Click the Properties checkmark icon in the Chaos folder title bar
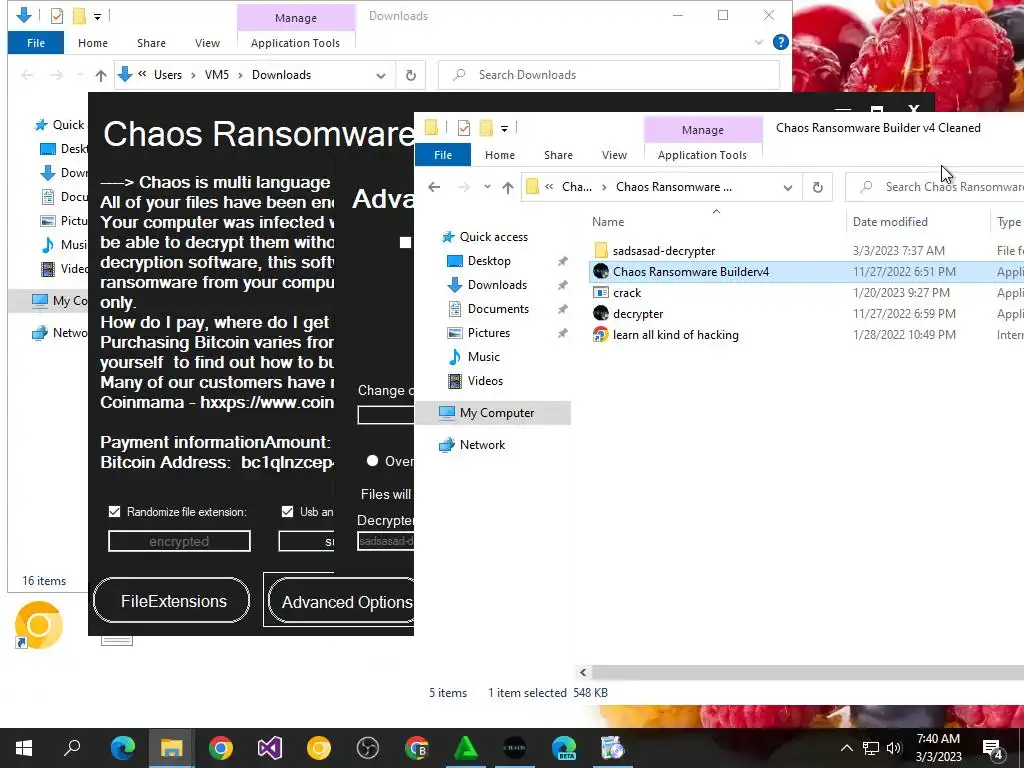 coord(464,128)
